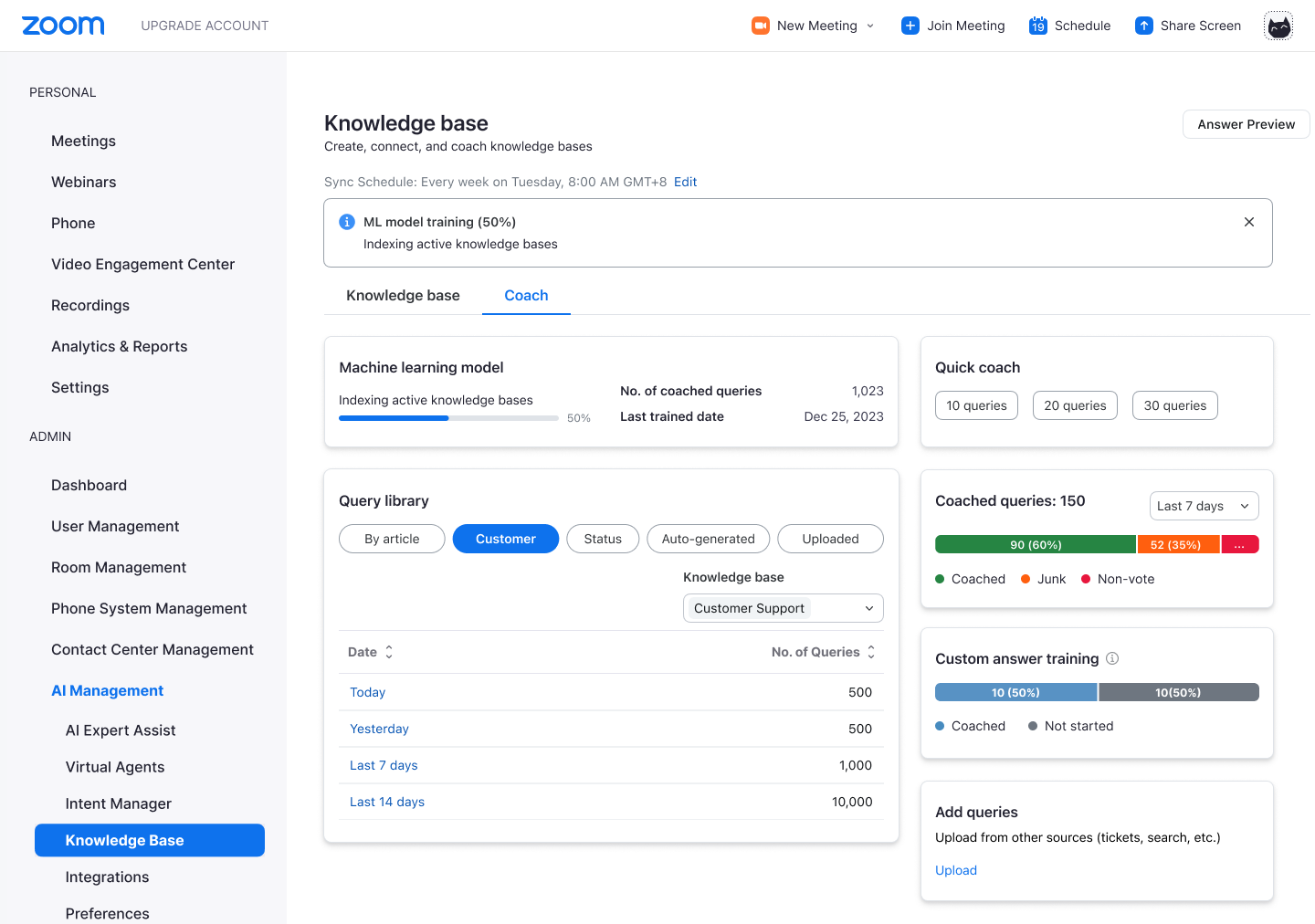Image resolution: width=1315 pixels, height=924 pixels.
Task: Open Recordings in the sidebar
Action: click(x=90, y=305)
